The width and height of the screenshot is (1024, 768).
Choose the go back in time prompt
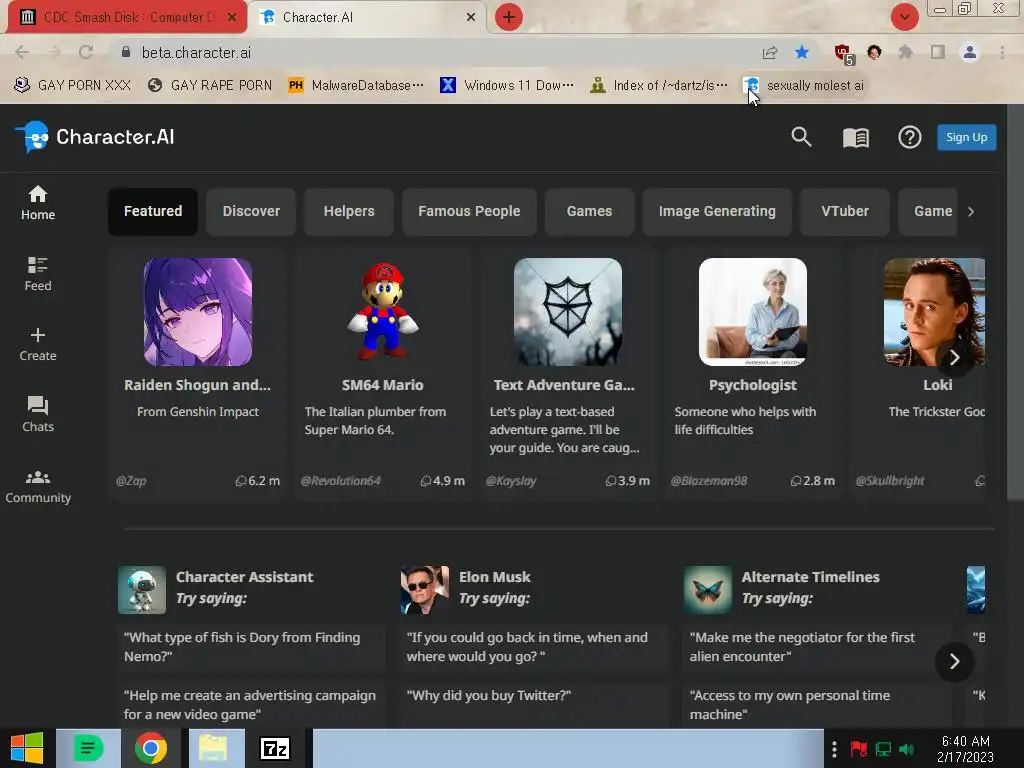(534, 647)
